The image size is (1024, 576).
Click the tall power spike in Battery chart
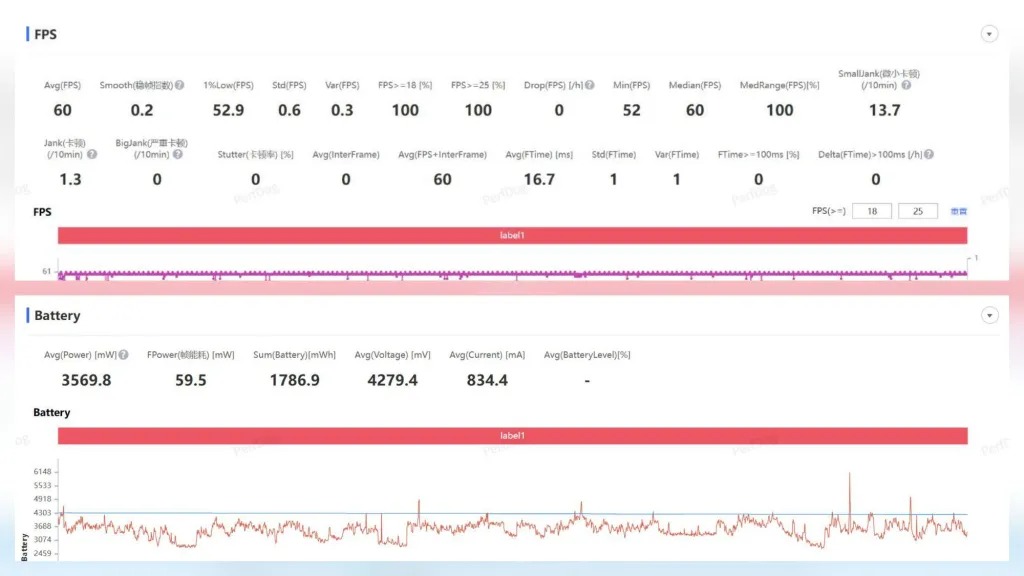850,480
